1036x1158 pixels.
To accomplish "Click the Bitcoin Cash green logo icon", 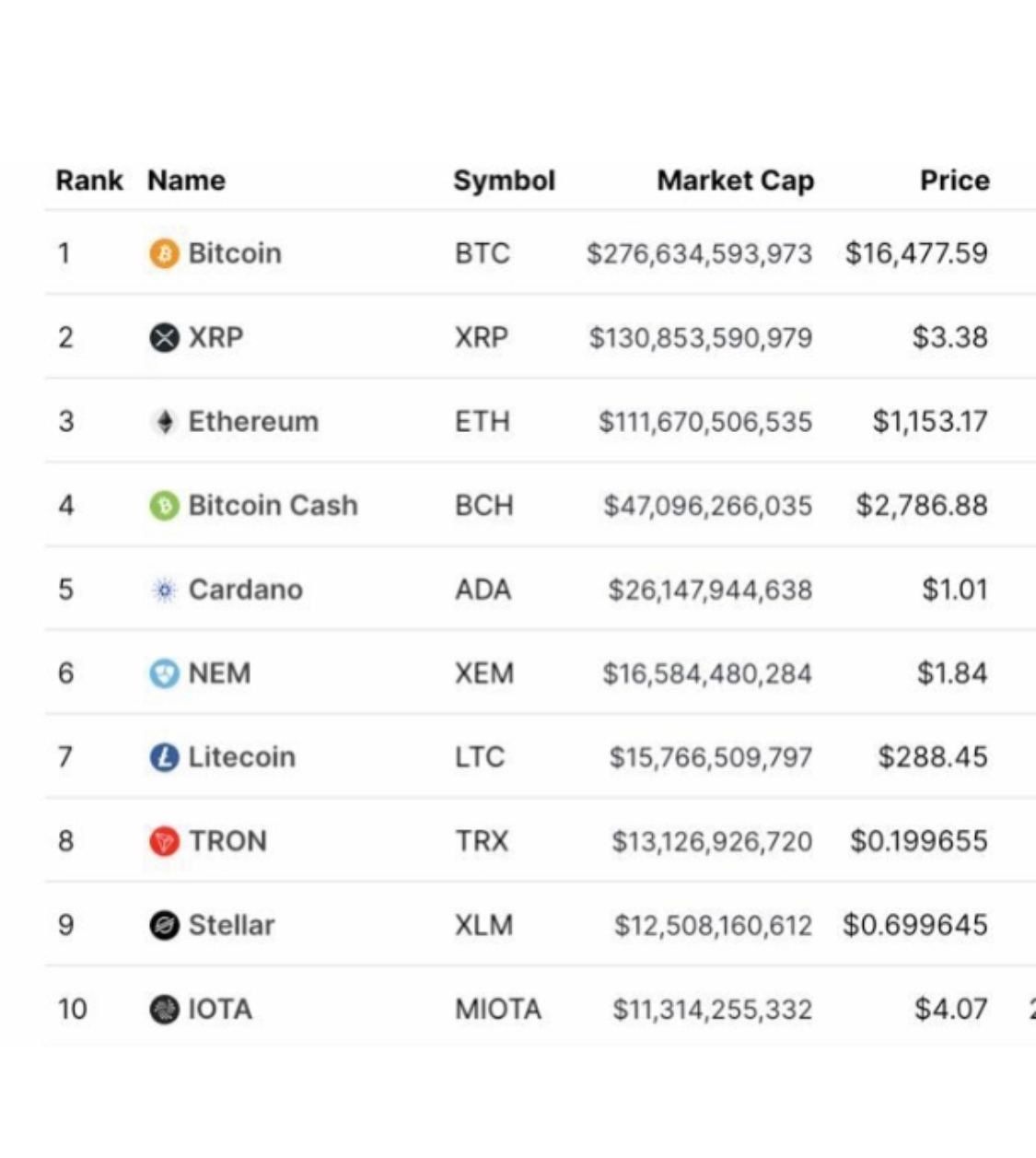I will [164, 506].
